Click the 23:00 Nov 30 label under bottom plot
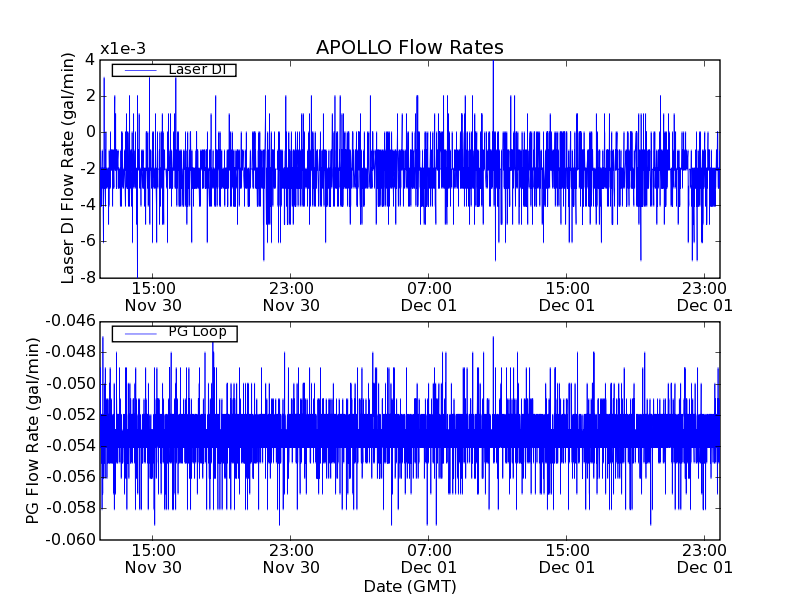This screenshot has height=600, width=800. click(291, 558)
